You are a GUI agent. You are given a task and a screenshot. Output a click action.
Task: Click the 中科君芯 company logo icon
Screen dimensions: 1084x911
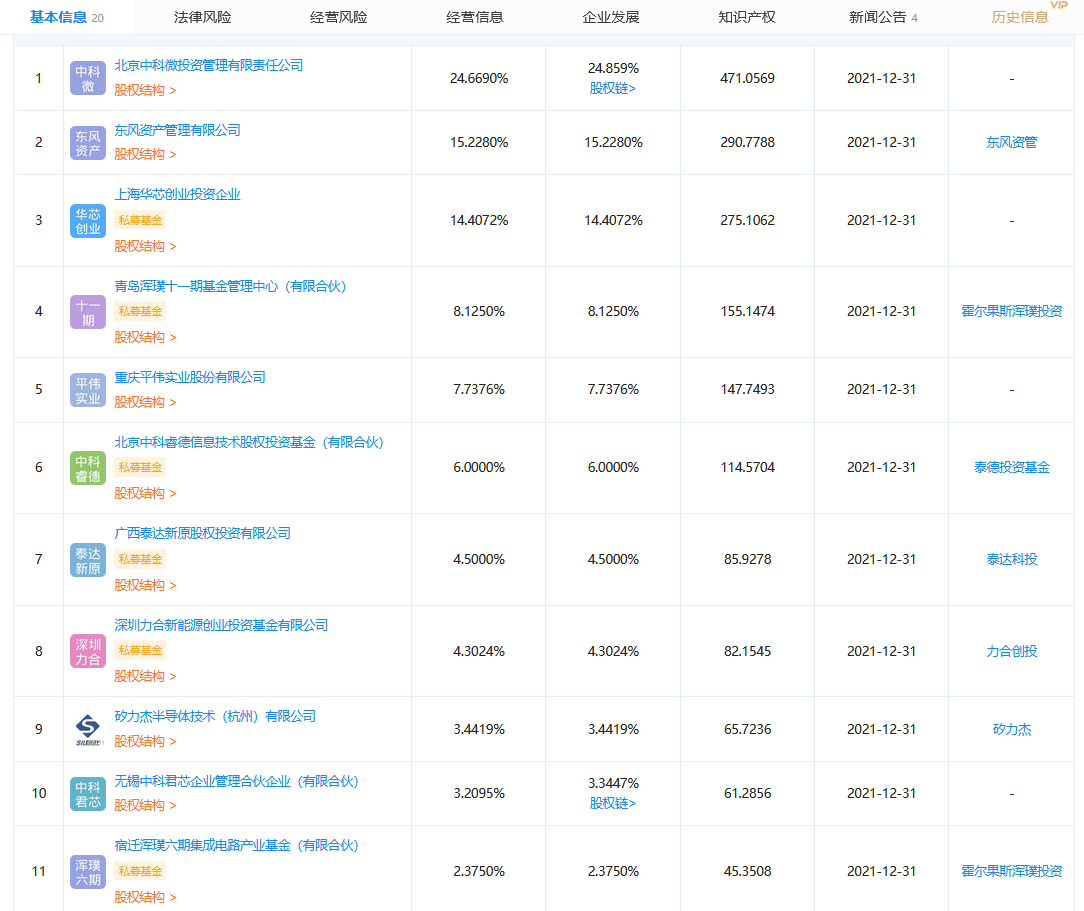(88, 793)
